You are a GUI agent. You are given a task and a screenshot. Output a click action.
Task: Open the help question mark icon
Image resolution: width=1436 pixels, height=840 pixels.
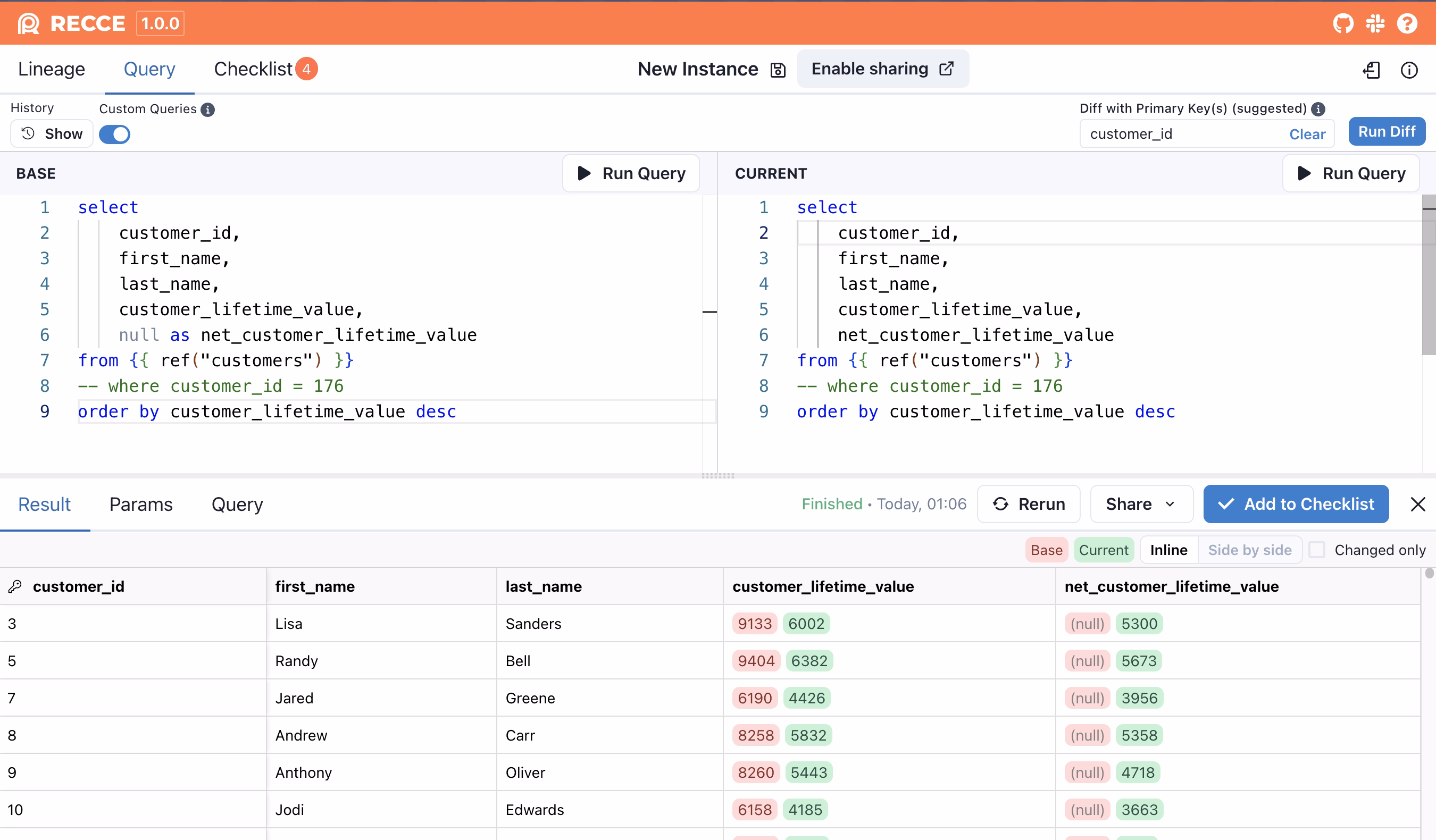[1407, 23]
